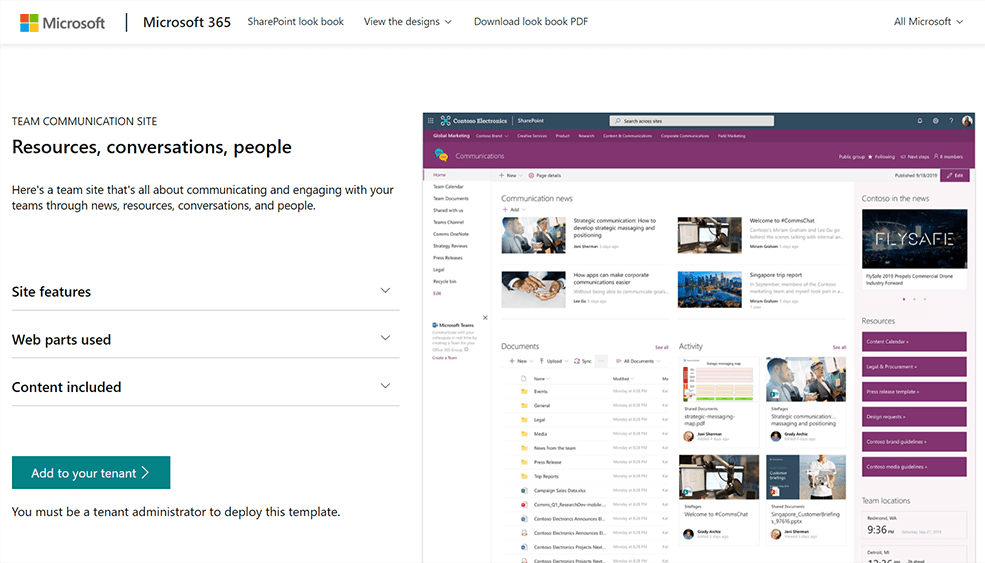Click the Microsoft logo
Viewport: 985px width, 563px height.
click(x=62, y=23)
